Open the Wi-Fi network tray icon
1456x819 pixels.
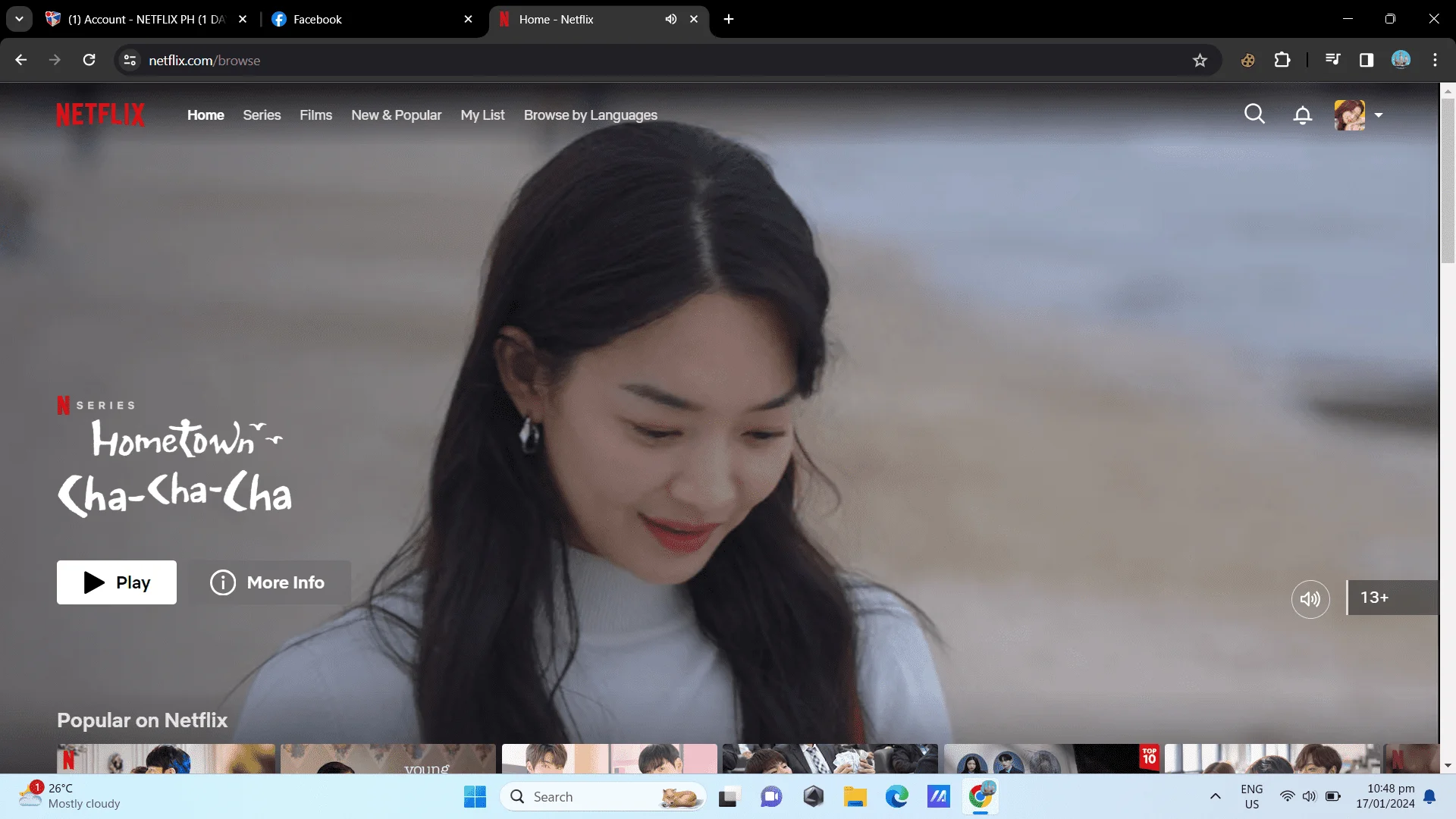coord(1287,796)
